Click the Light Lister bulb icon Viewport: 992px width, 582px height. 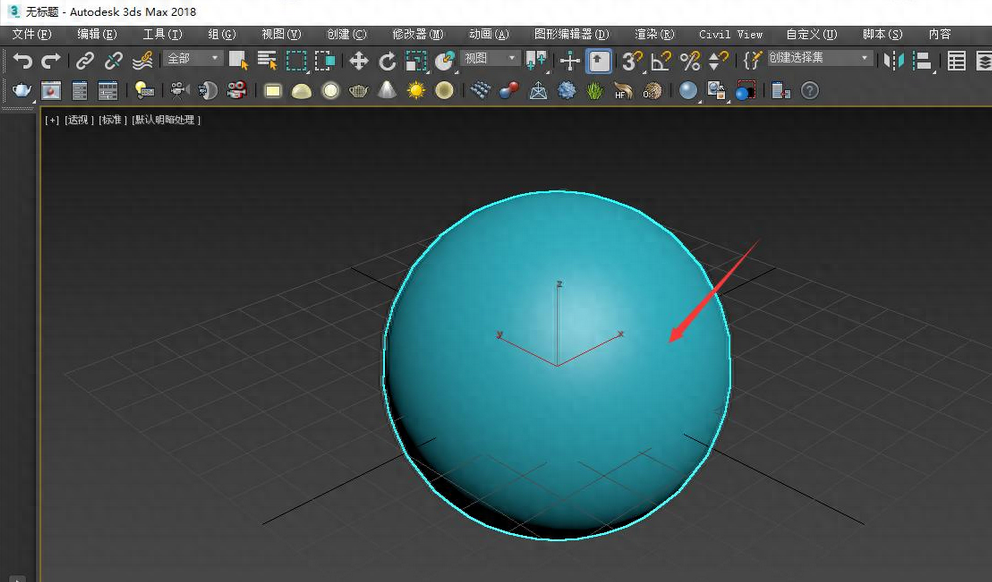pyautogui.click(x=144, y=90)
